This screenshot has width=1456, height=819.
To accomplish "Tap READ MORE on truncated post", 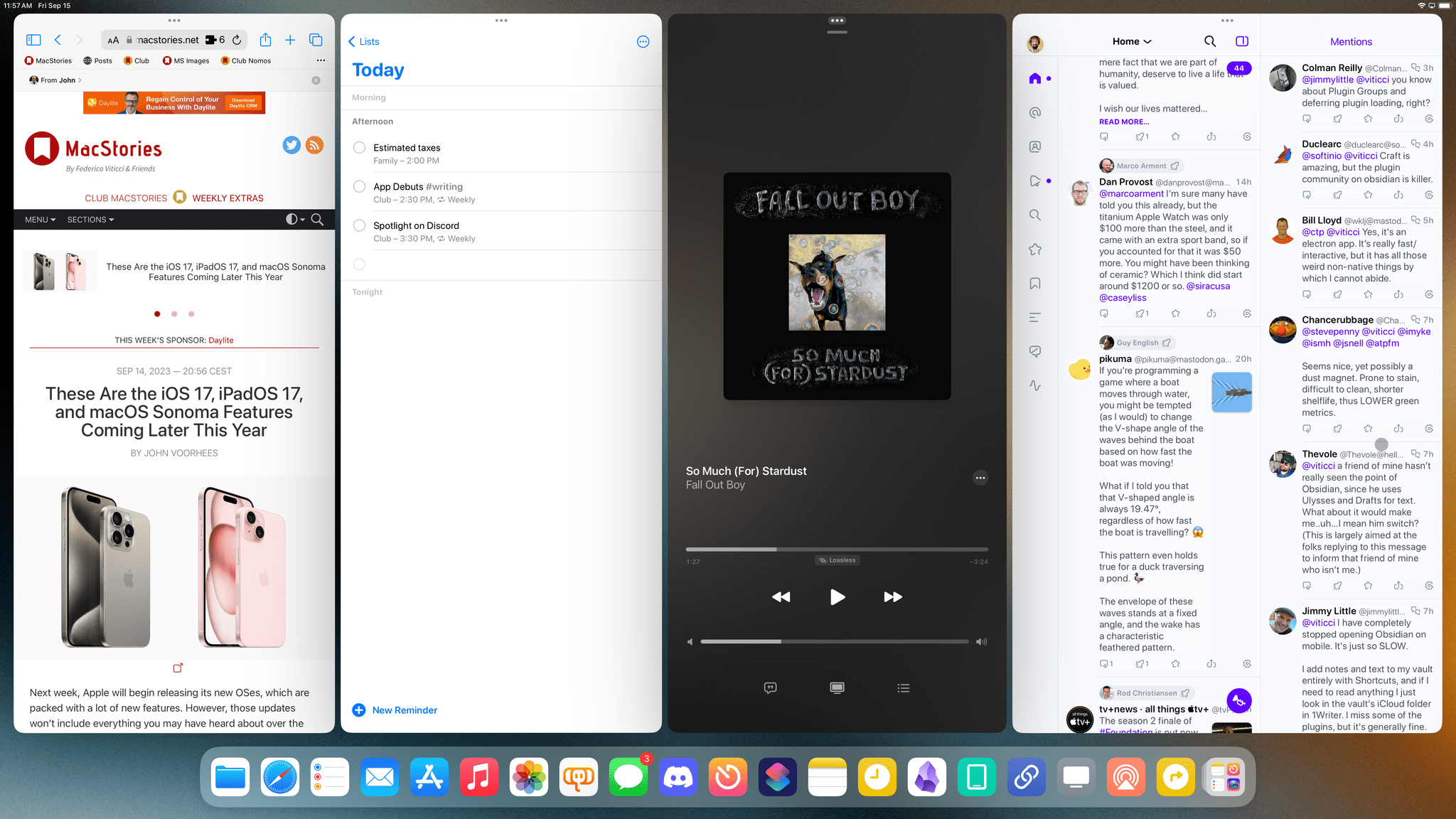I will tap(1124, 122).
